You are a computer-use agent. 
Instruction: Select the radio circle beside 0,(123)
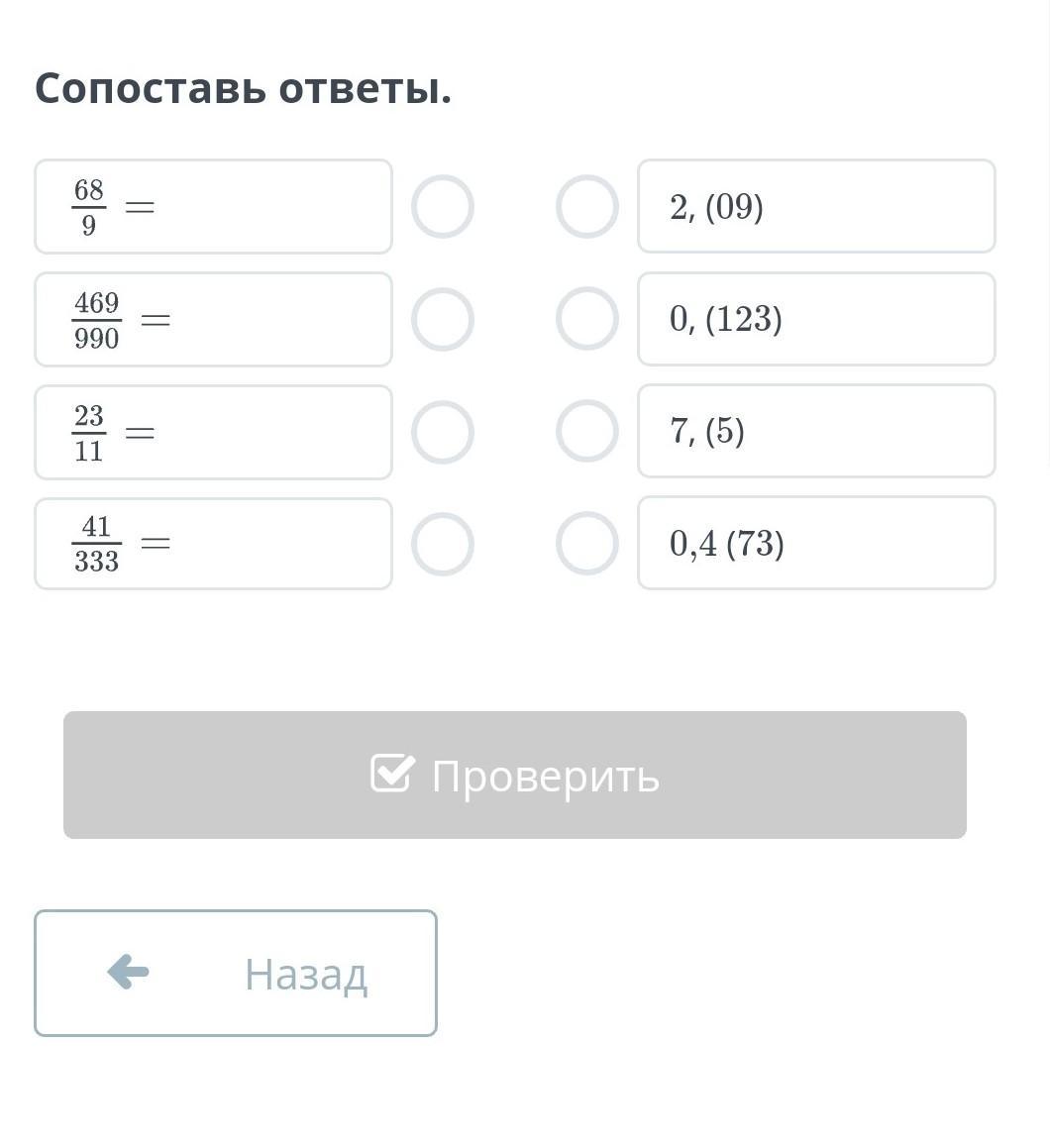pyautogui.click(x=586, y=319)
